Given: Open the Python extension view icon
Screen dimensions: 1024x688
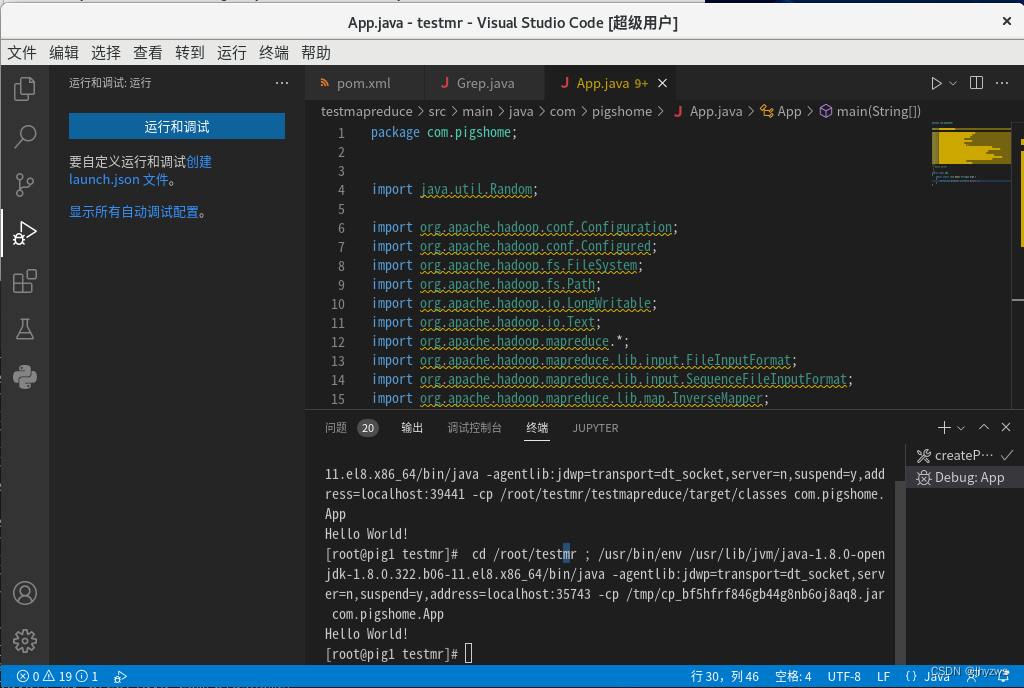Looking at the screenshot, I should pyautogui.click(x=25, y=377).
